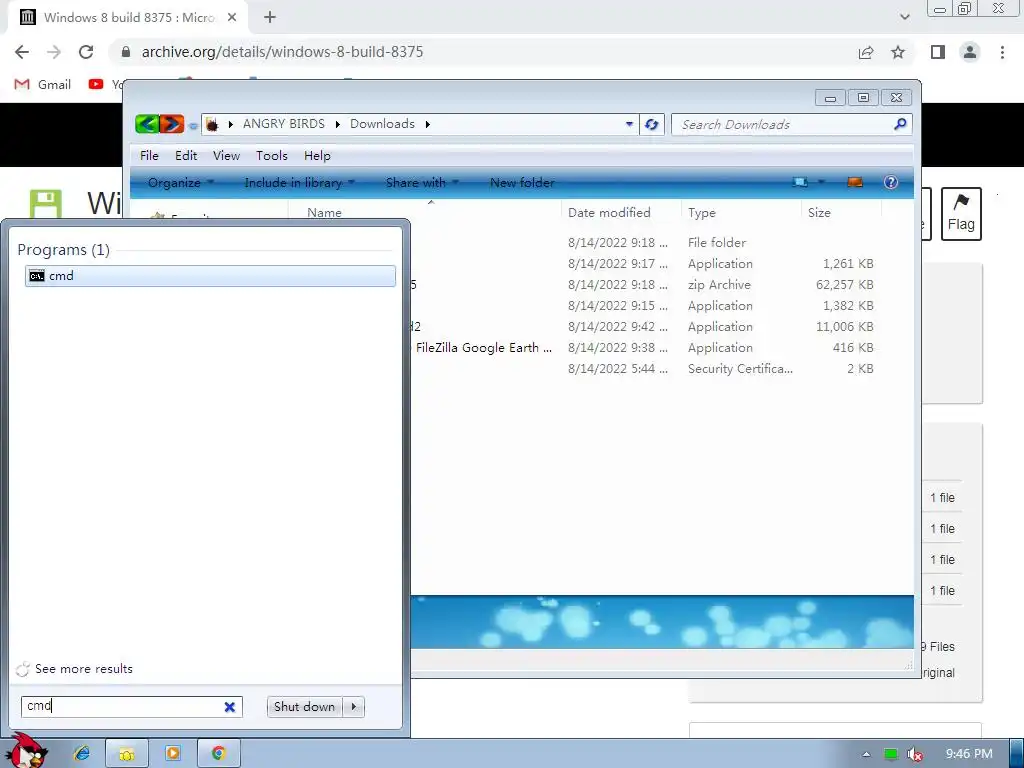Click ANGRY BIRDS in the address breadcrumb
This screenshot has width=1024, height=768.
point(283,124)
